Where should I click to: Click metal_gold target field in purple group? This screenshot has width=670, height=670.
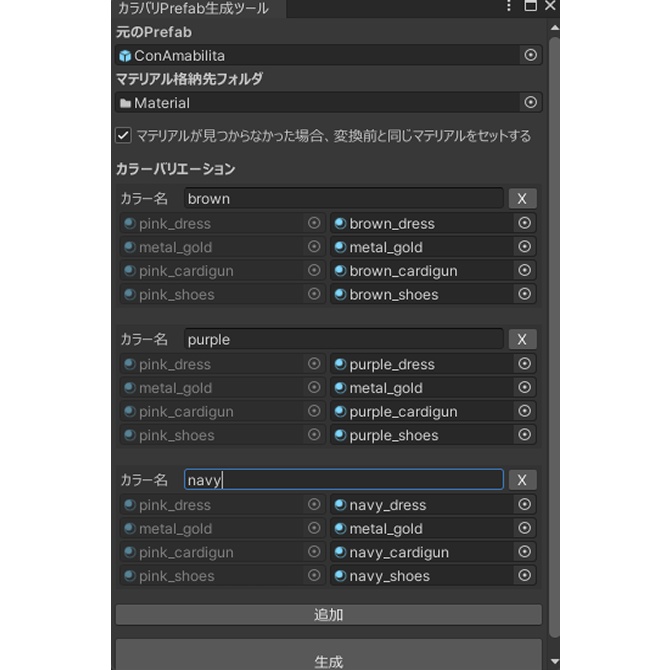[x=433, y=388]
